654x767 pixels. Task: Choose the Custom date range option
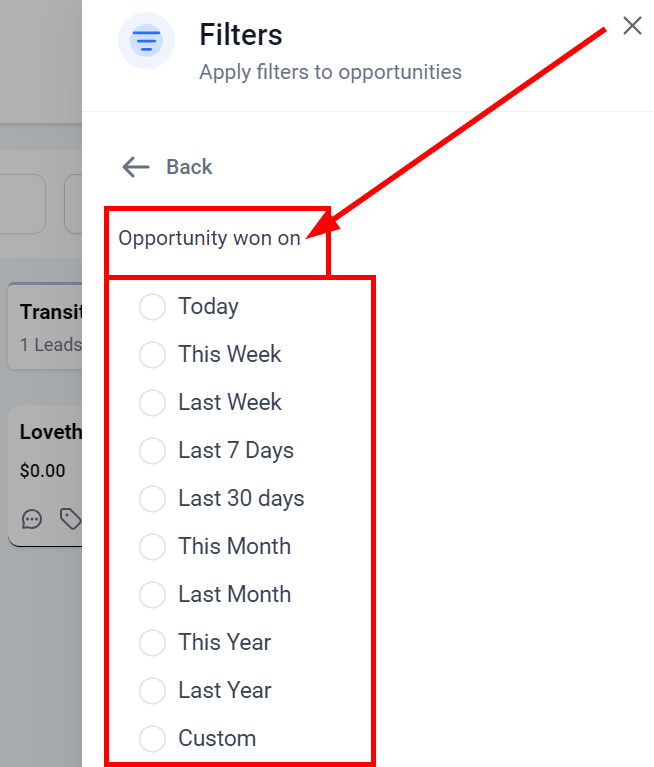[x=153, y=739]
